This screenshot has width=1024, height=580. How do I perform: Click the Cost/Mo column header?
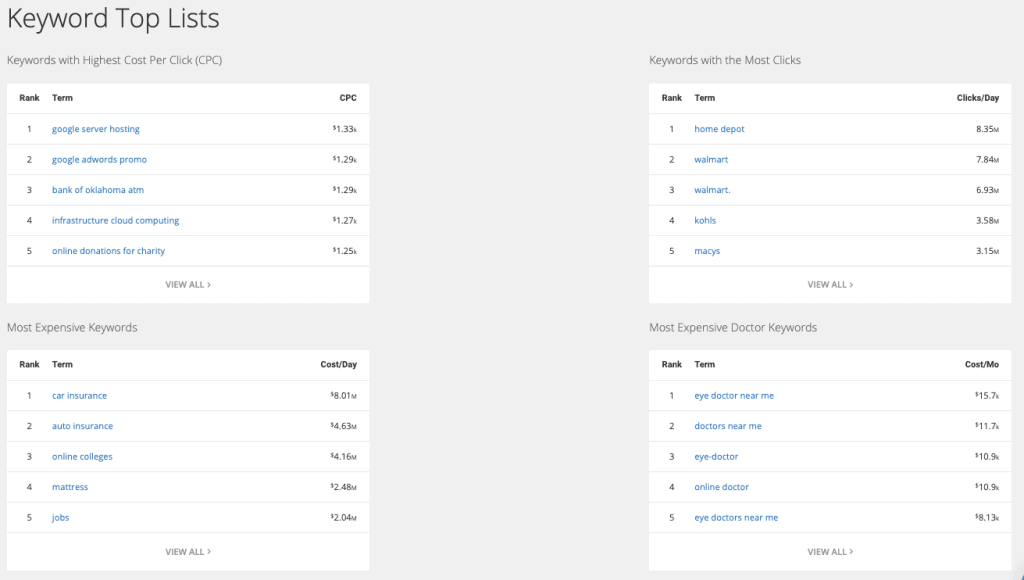tap(982, 364)
